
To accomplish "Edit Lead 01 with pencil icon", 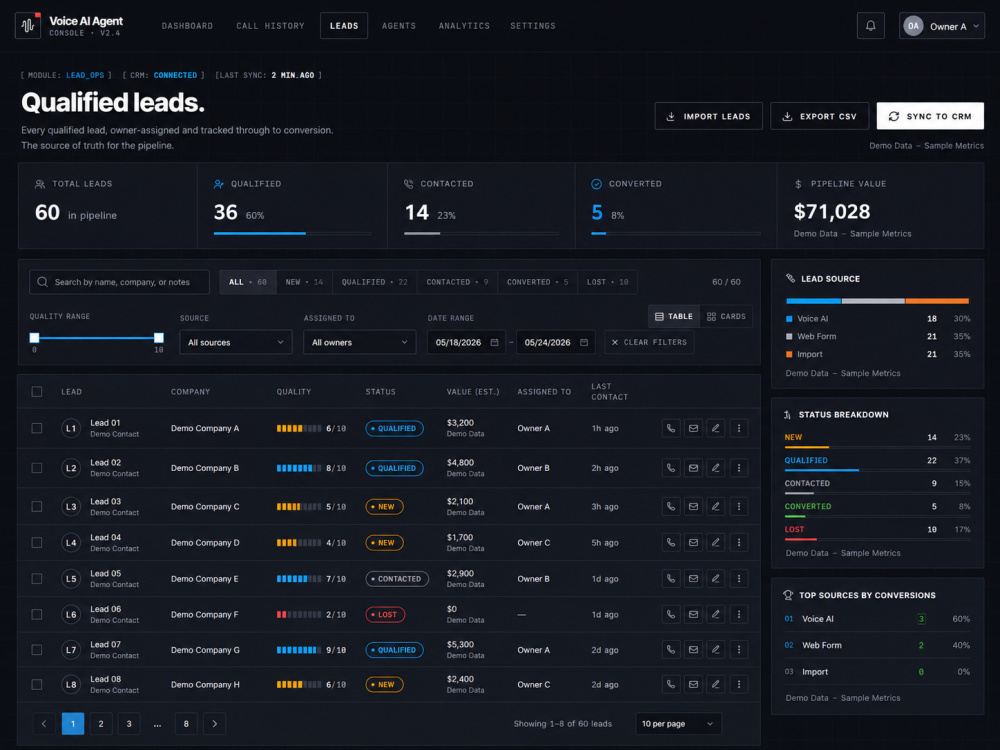I will (716, 429).
